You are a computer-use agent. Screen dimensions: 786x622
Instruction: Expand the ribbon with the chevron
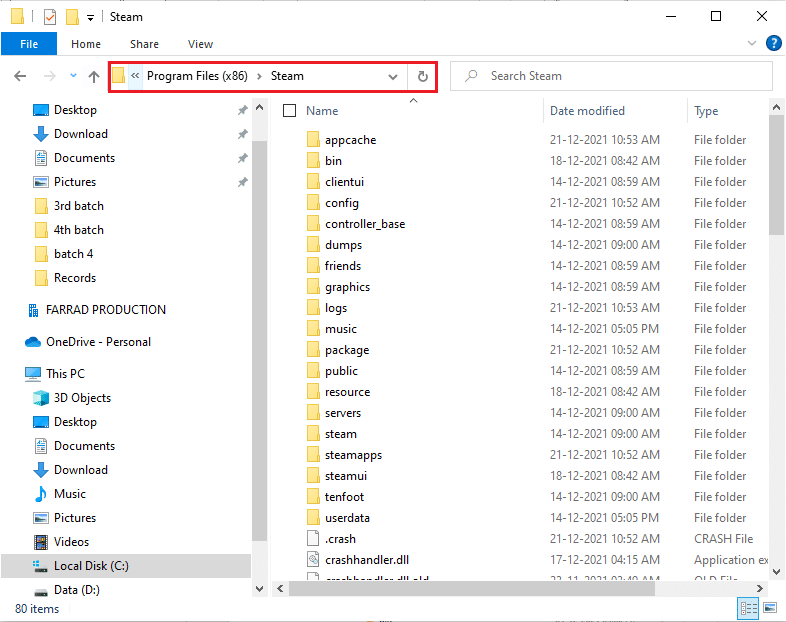751,43
